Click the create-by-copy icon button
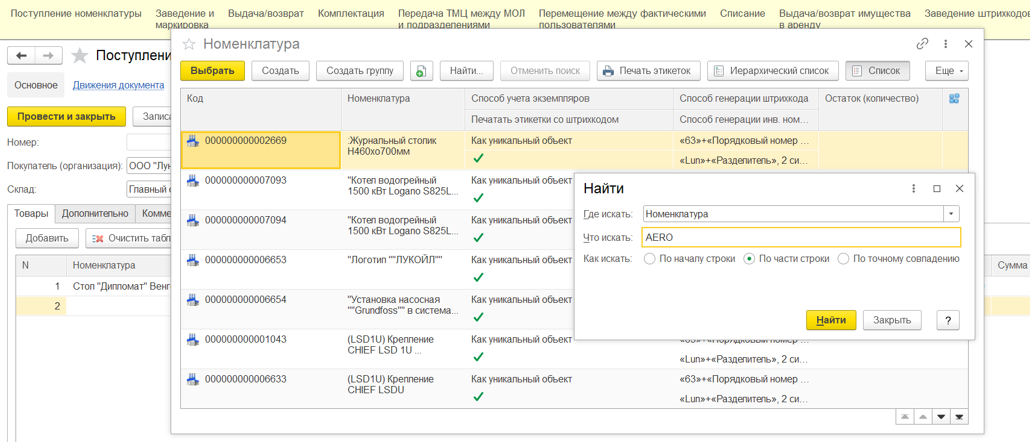Image resolution: width=1030 pixels, height=442 pixels. coord(421,71)
